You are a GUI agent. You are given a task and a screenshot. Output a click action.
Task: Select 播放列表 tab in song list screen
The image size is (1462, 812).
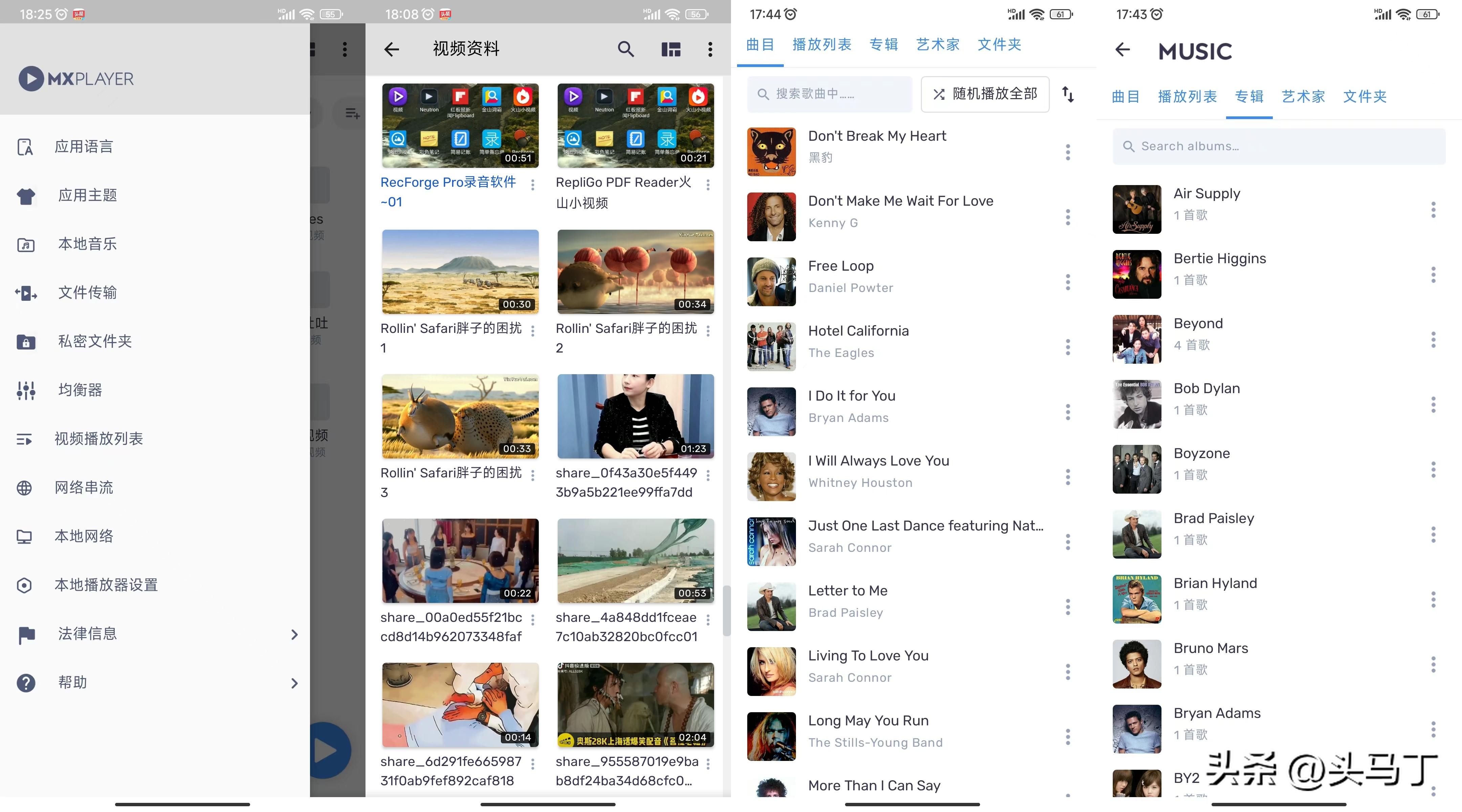point(822,44)
